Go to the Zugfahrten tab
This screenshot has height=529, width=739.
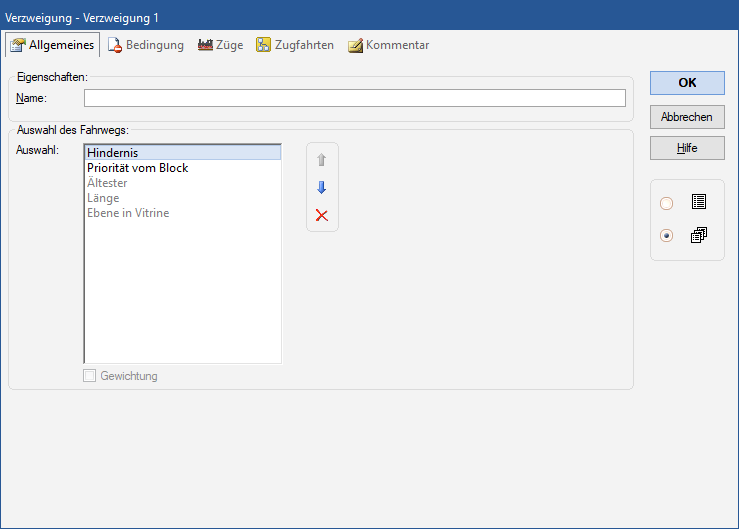click(x=295, y=45)
